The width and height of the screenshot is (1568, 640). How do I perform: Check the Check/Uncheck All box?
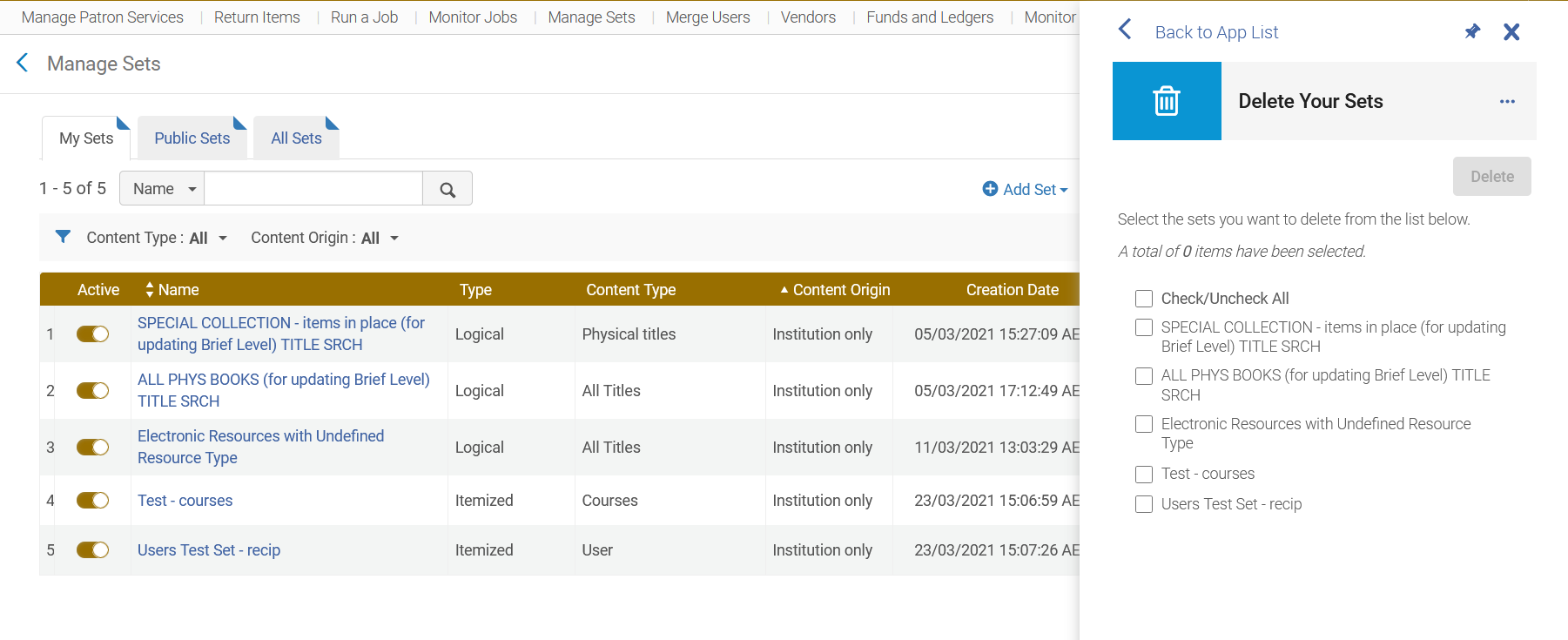click(x=1144, y=299)
